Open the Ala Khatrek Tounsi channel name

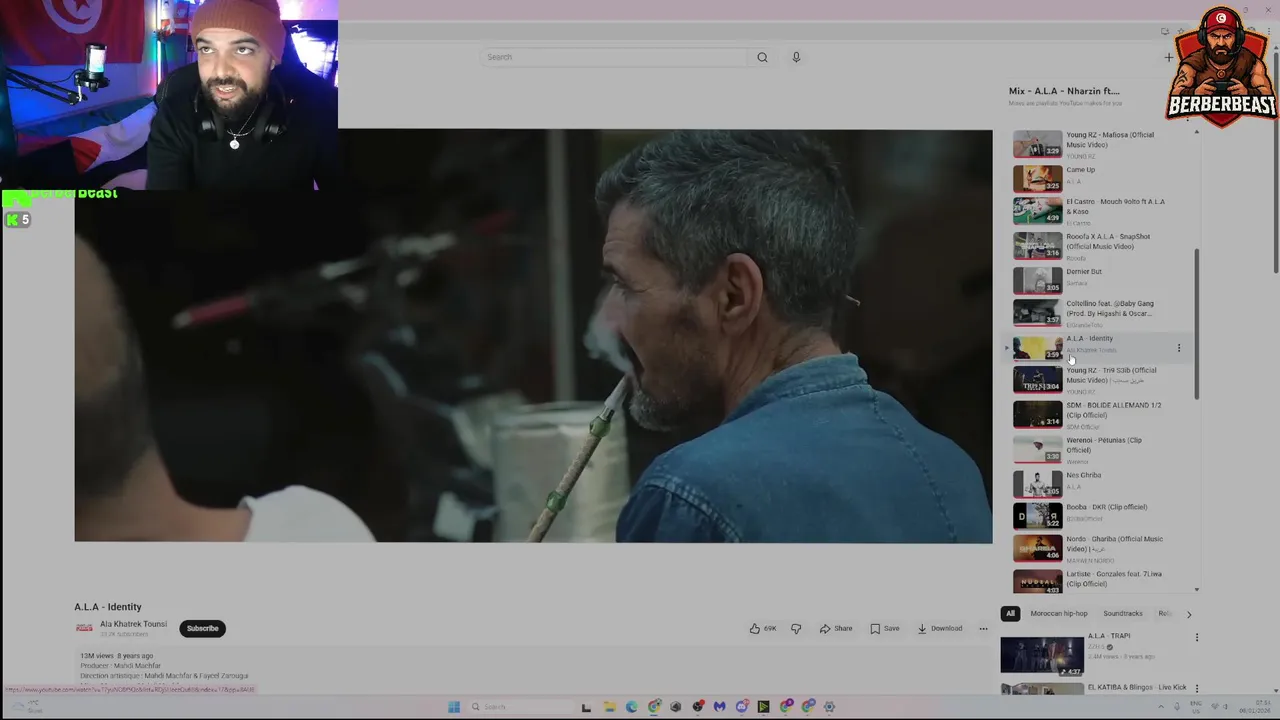[x=133, y=624]
